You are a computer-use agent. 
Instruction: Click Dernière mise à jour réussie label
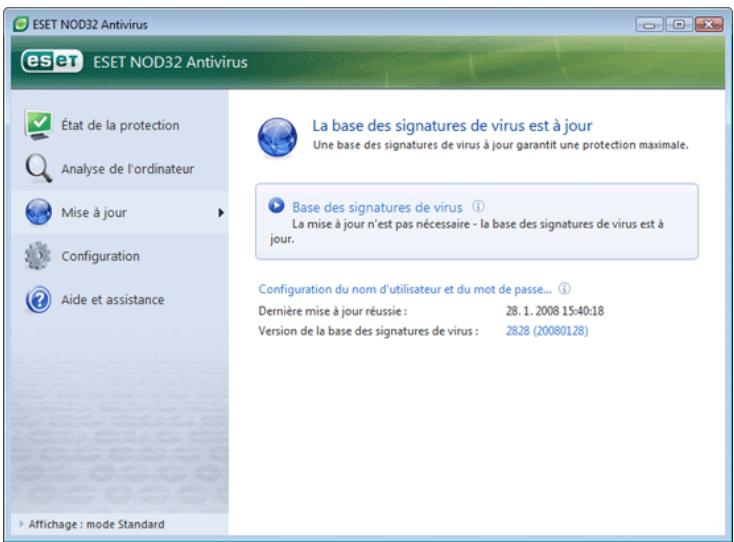tap(333, 311)
